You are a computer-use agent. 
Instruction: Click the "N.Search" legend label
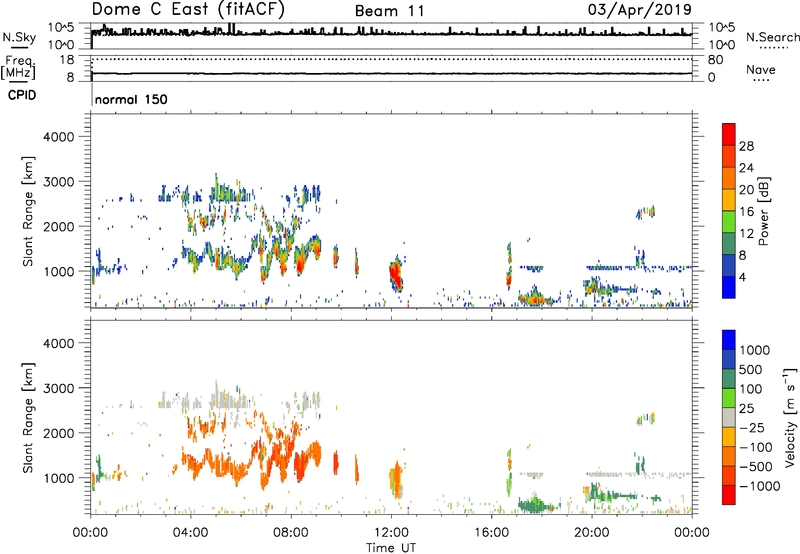tap(773, 37)
